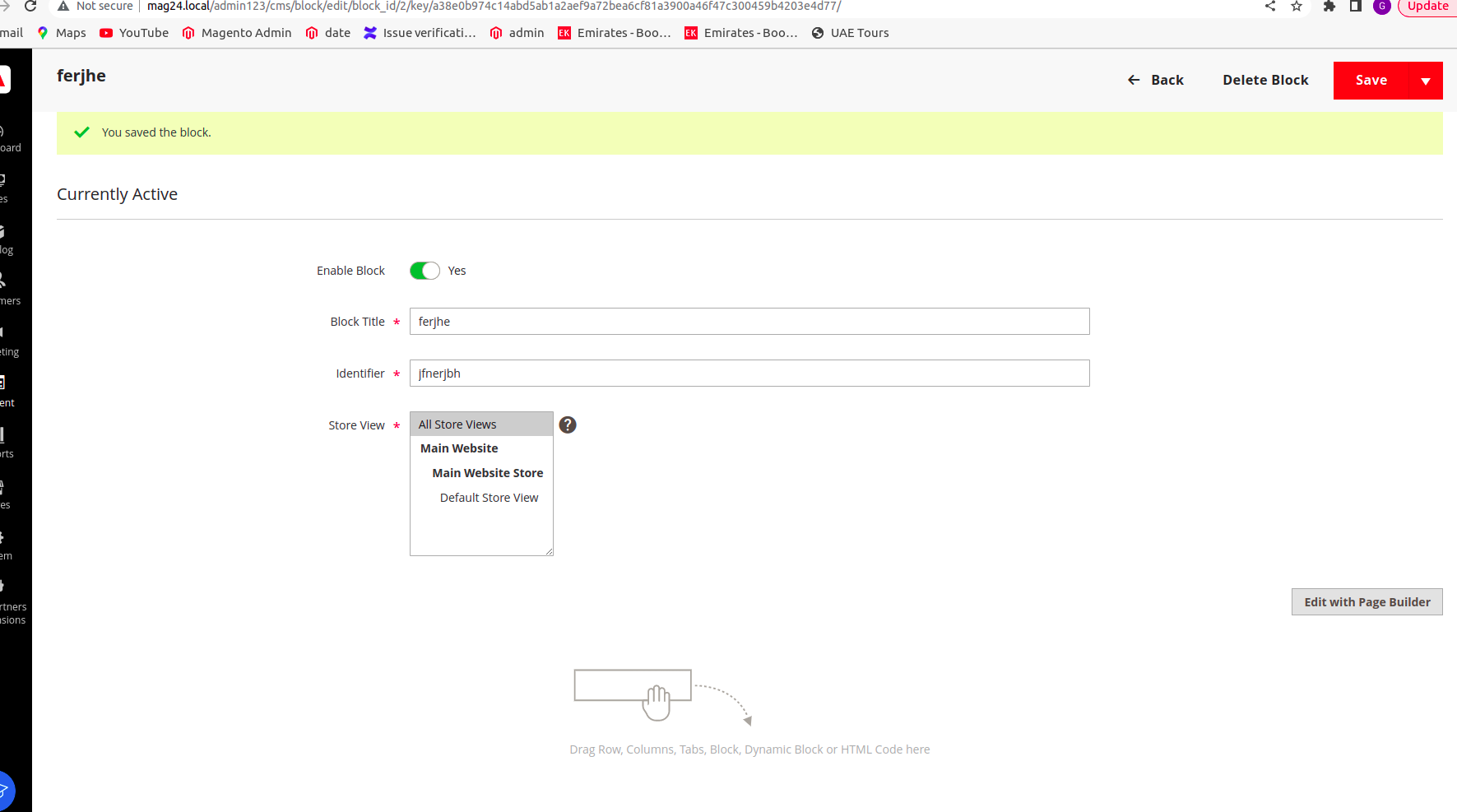Toggle Enable Block off
This screenshot has width=1457, height=812.
[x=425, y=270]
